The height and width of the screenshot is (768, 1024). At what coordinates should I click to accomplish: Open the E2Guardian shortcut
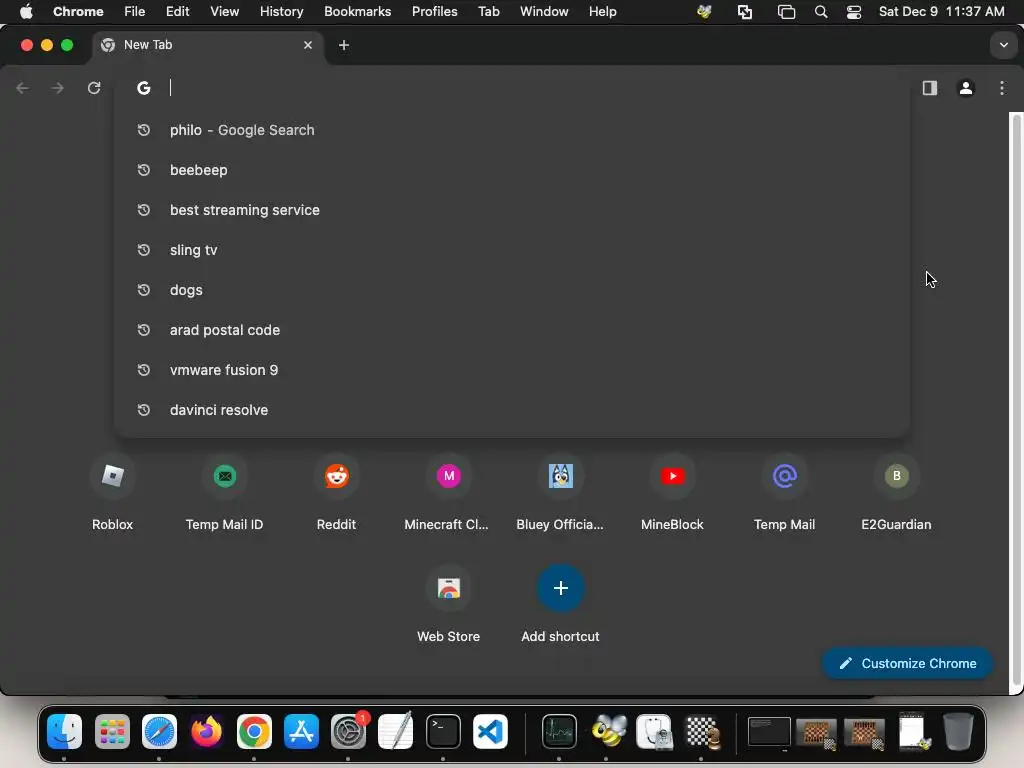[897, 494]
